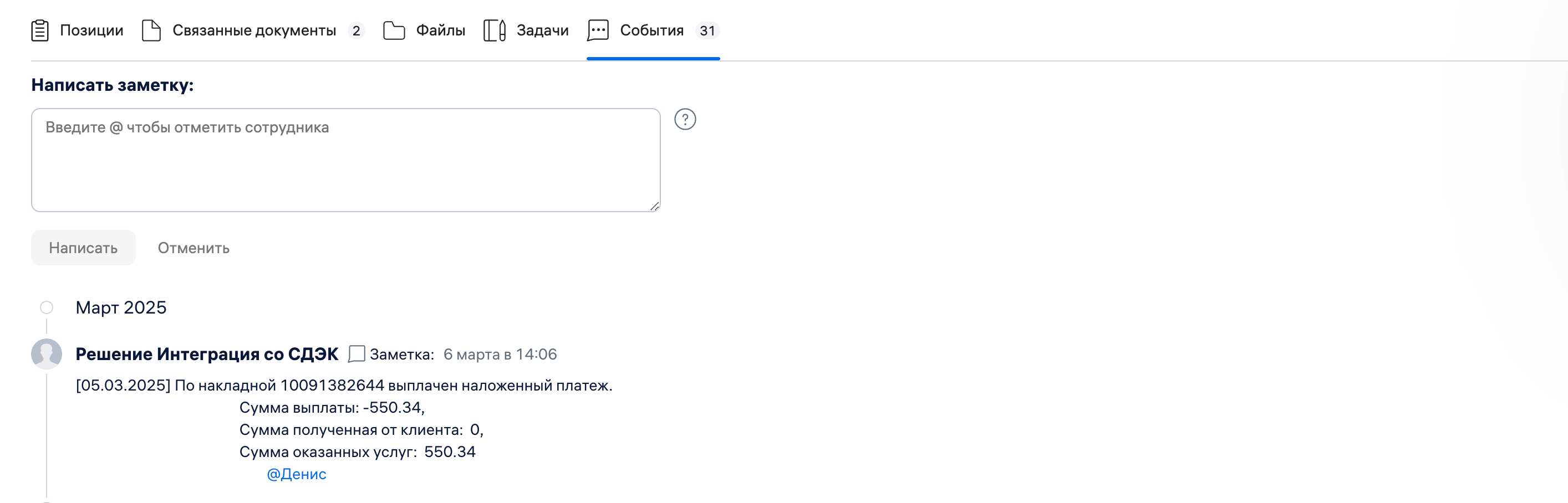Screen dimensions: 1568x503
Task: Open the Позиции tab
Action: (x=91, y=30)
